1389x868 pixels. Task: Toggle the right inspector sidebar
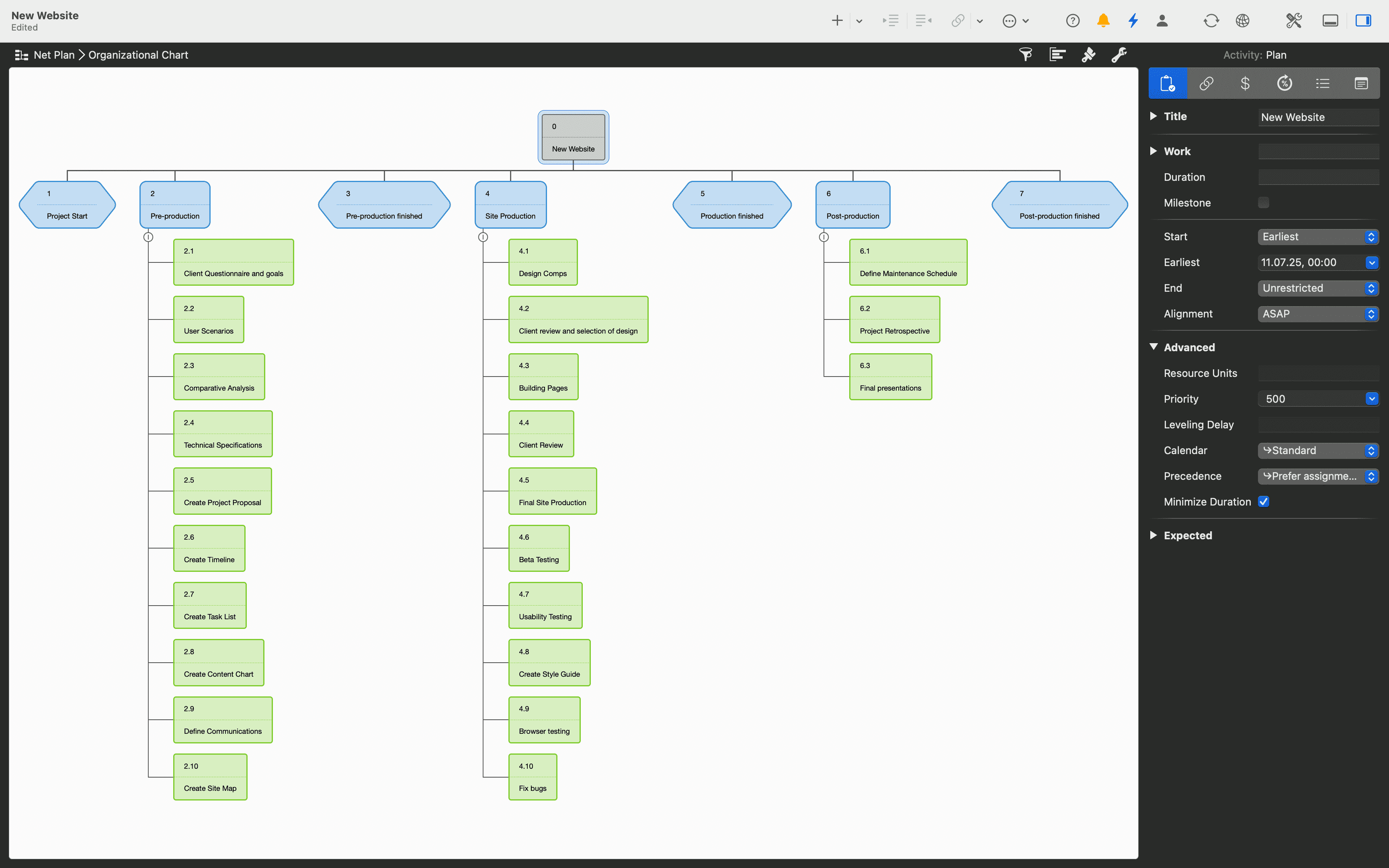click(x=1364, y=20)
